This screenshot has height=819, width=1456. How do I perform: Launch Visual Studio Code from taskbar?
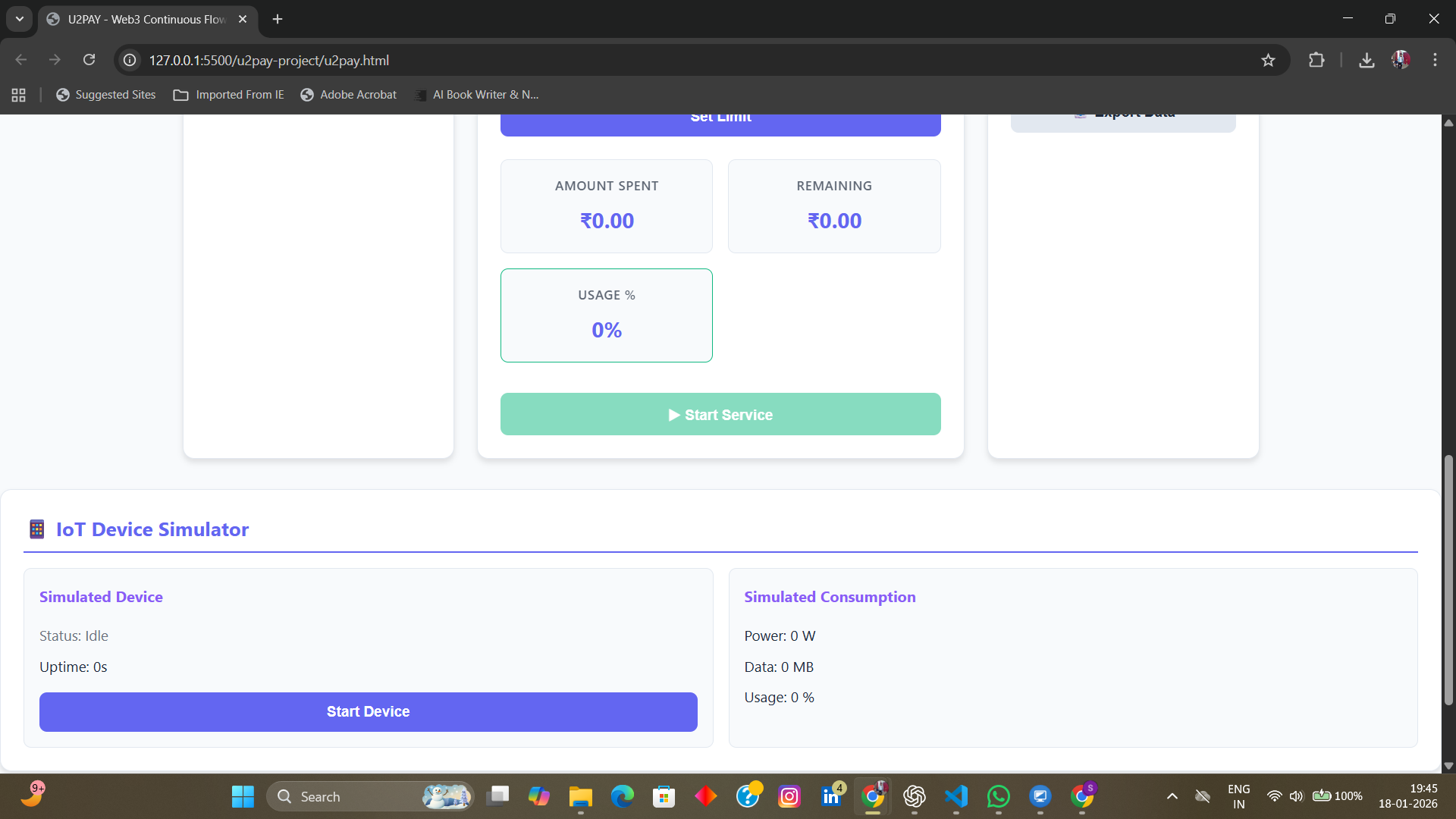[x=956, y=796]
